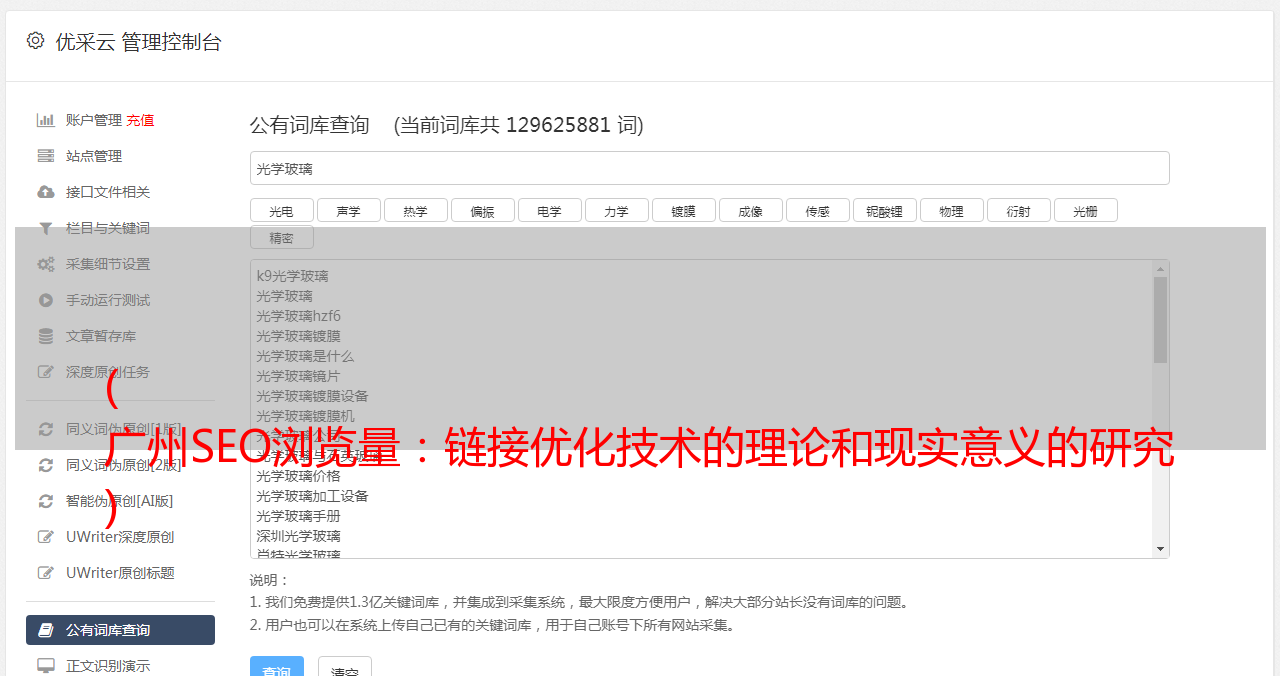This screenshot has height=676, width=1280.
Task: Click the refresh icon for 智能伪原创[AI版]
Action: [x=46, y=501]
